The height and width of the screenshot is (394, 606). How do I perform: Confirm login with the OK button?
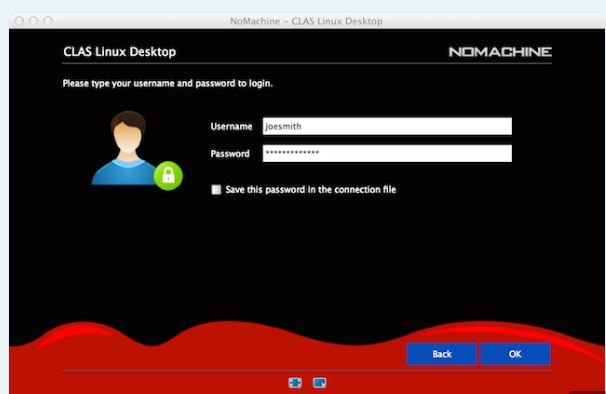coord(515,354)
